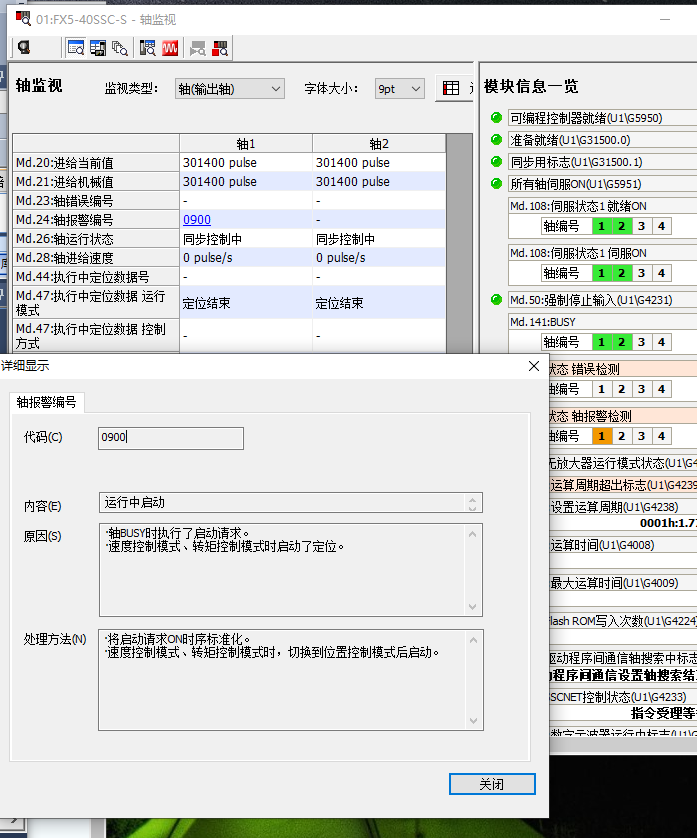Click the orange axis 1 alarm indicator
Viewport: 697px width, 838px height.
coord(601,436)
